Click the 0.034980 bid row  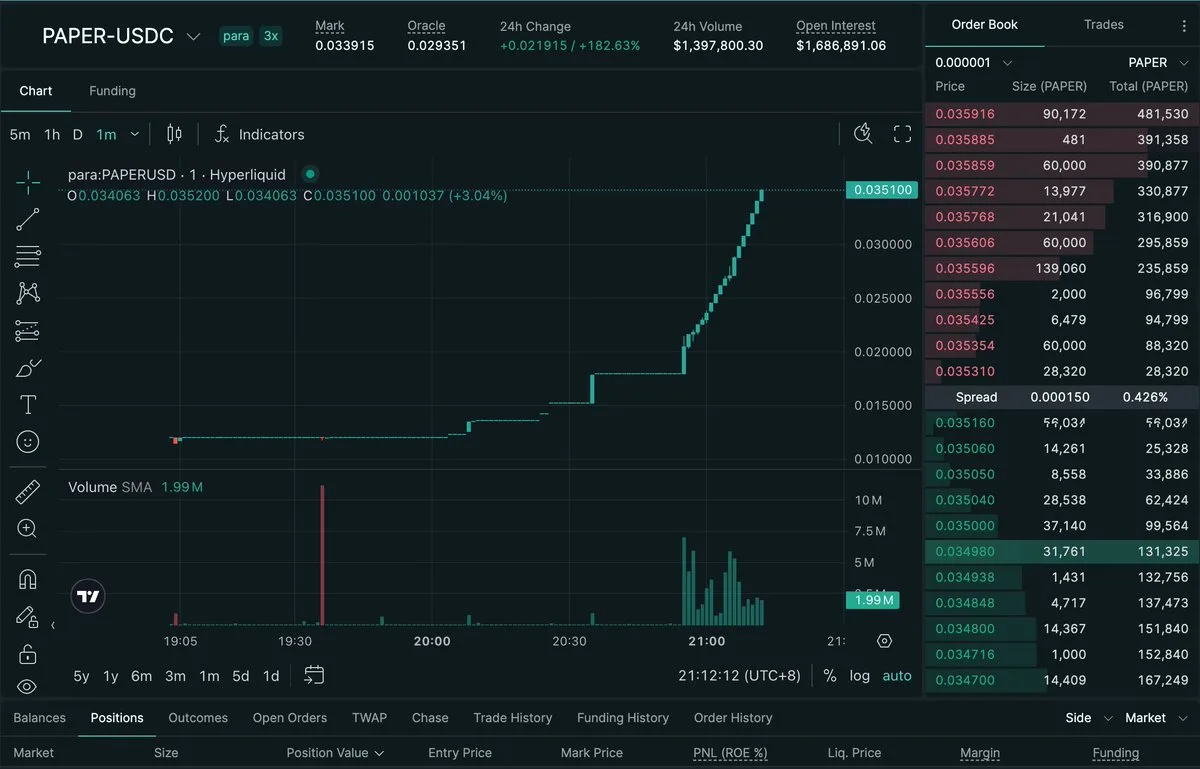click(x=1062, y=552)
